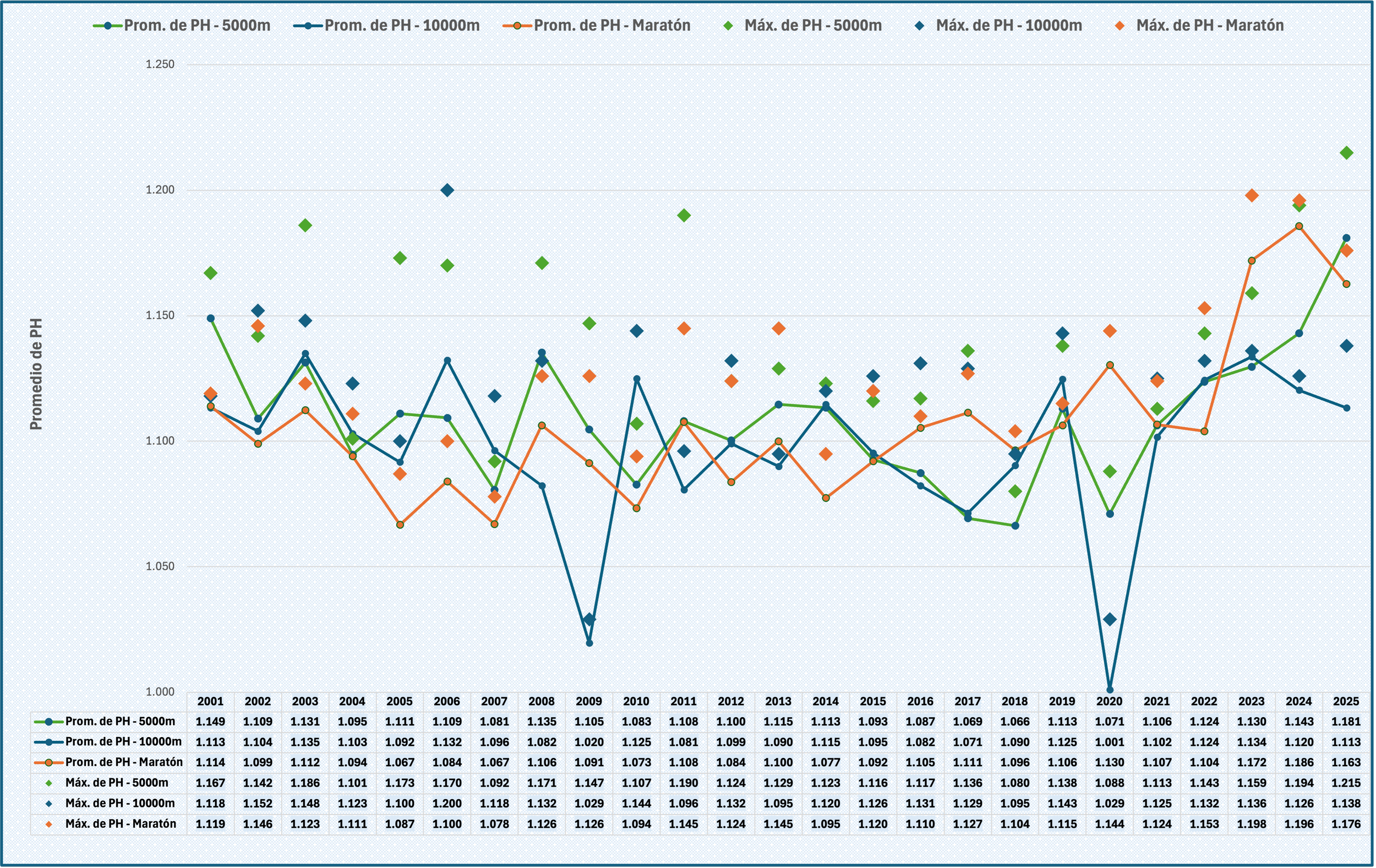
Task: Click the Prom. de PH - Maratón legend entry at top
Action: click(x=611, y=26)
